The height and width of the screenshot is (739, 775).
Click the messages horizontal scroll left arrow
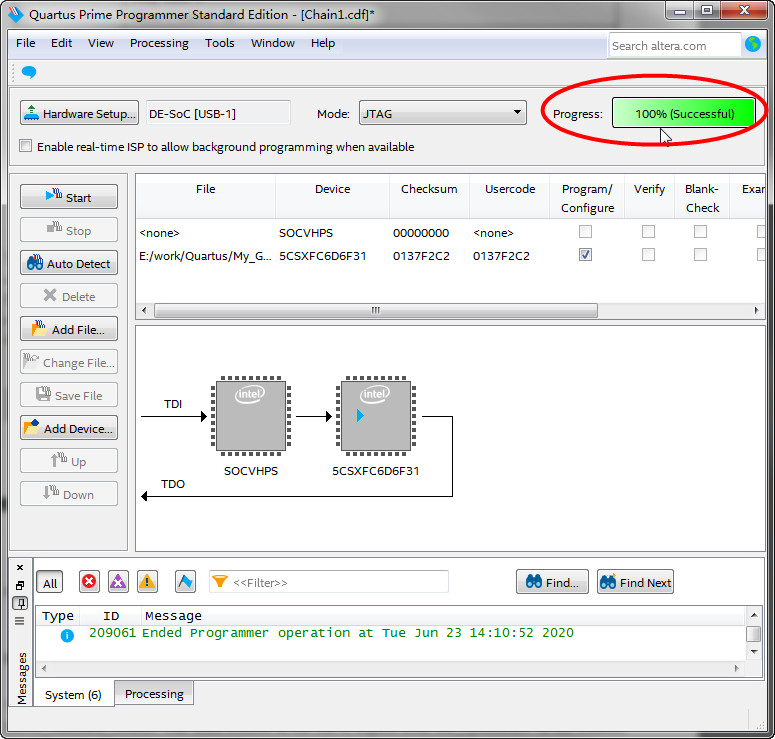coord(44,668)
